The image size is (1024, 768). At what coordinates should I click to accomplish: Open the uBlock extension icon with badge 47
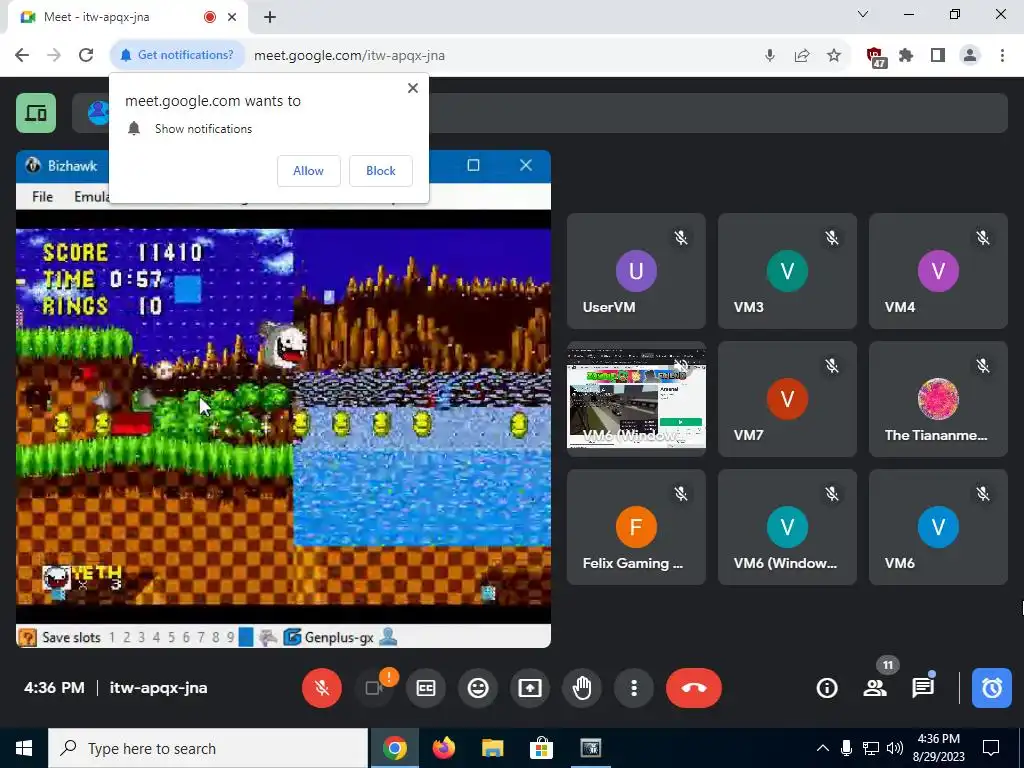875,57
